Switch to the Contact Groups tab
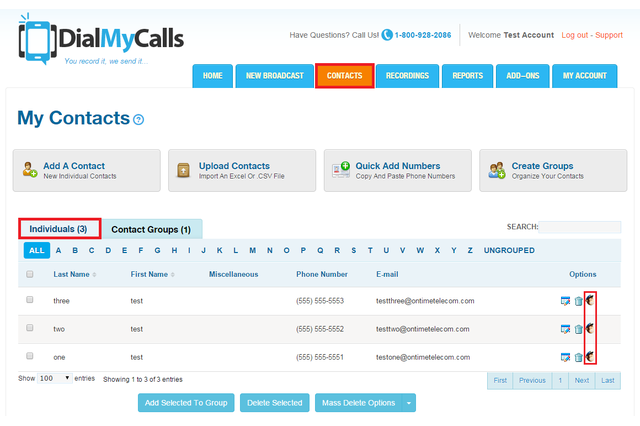This screenshot has width=640, height=426. point(151,229)
